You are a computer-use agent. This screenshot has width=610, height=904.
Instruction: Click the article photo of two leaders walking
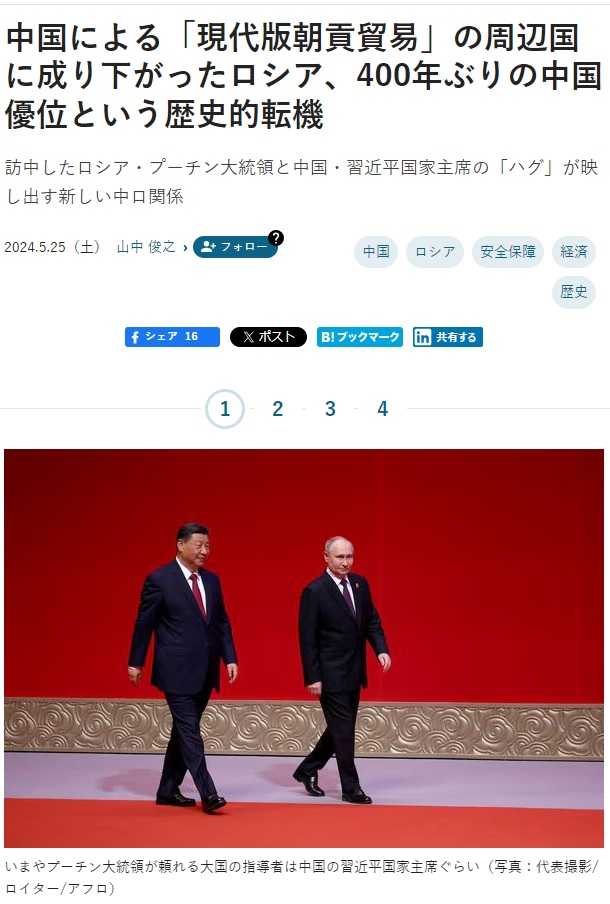[304, 648]
